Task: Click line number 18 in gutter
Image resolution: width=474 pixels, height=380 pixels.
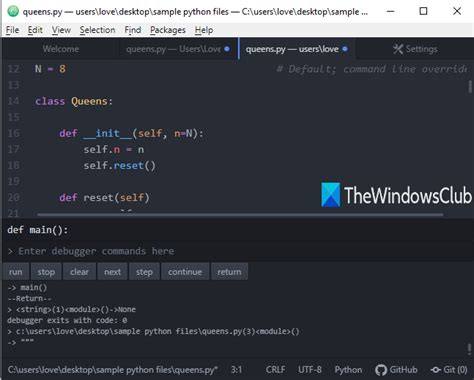Action: pyautogui.click(x=13, y=165)
